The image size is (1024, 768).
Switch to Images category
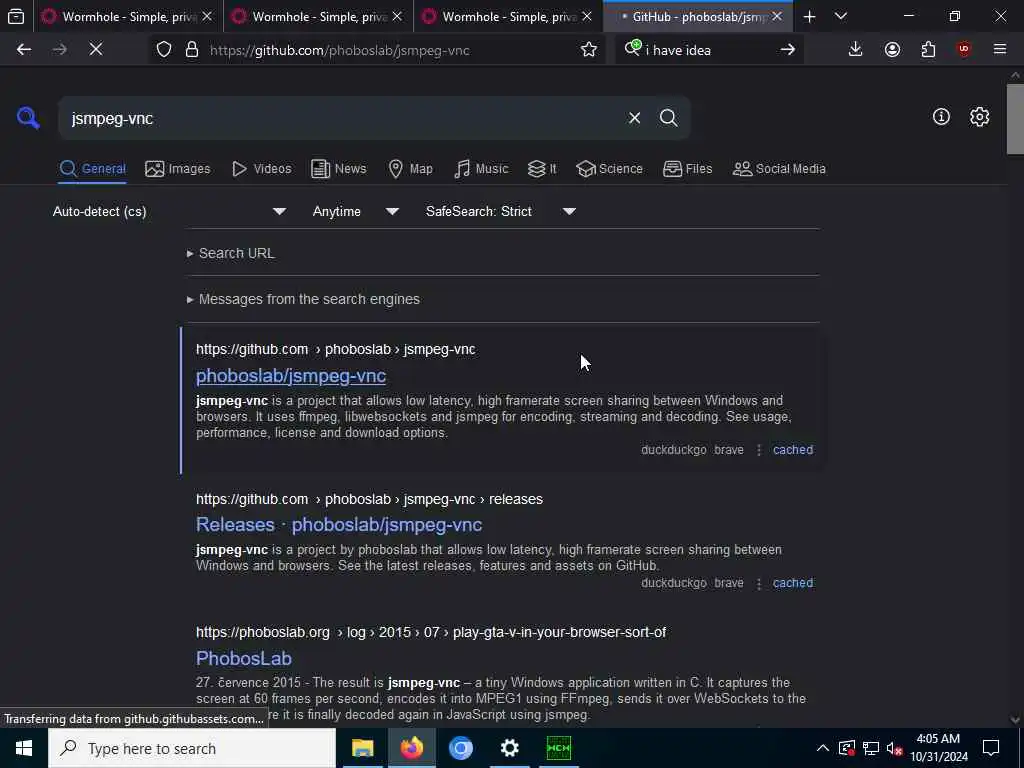pos(178,168)
